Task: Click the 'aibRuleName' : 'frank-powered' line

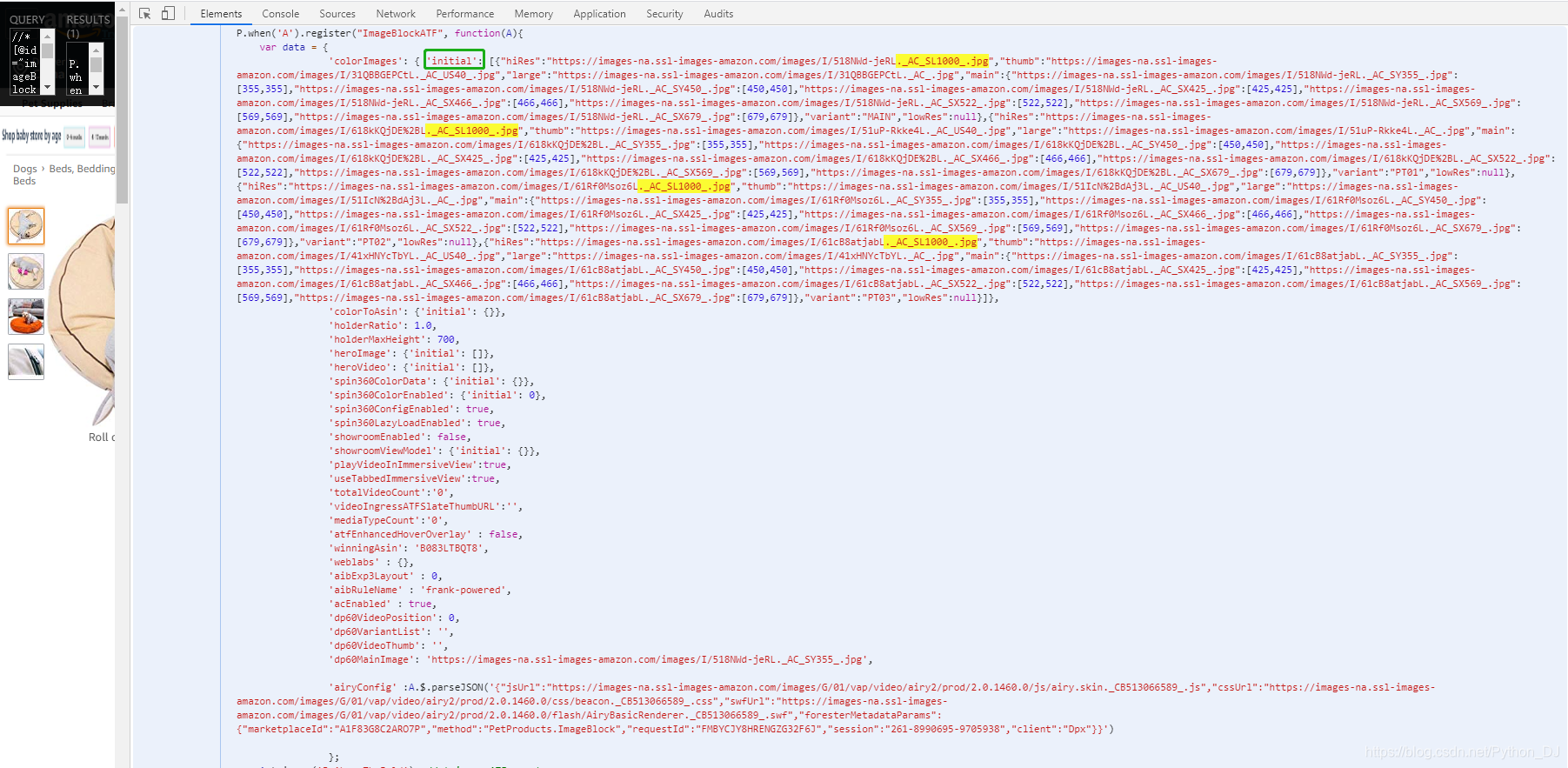Action: coord(420,590)
